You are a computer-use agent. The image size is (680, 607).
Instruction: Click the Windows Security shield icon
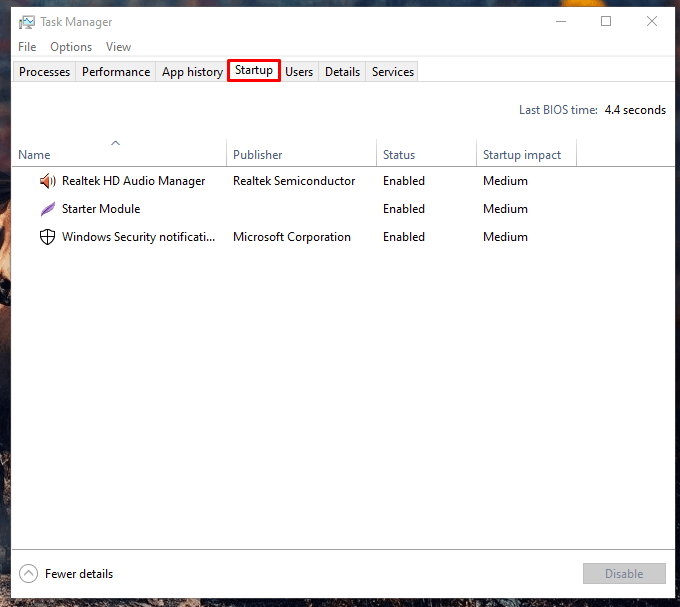[x=47, y=237]
